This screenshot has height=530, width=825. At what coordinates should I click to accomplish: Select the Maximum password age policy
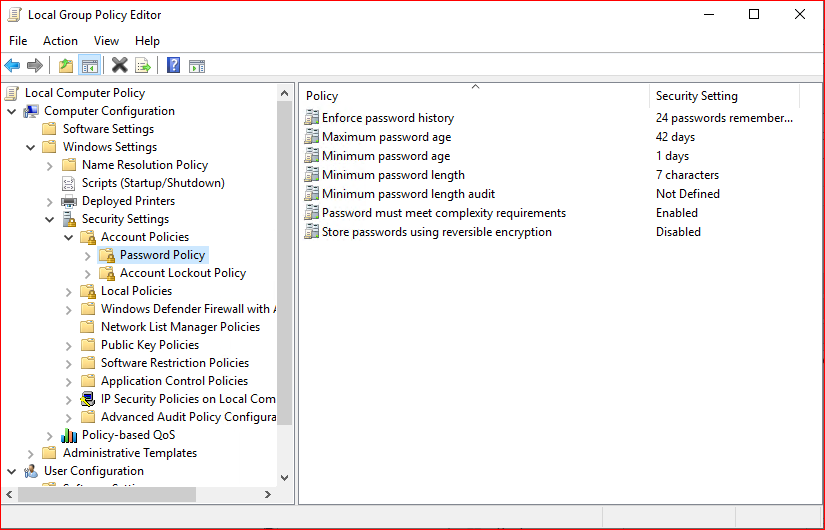click(x=386, y=137)
